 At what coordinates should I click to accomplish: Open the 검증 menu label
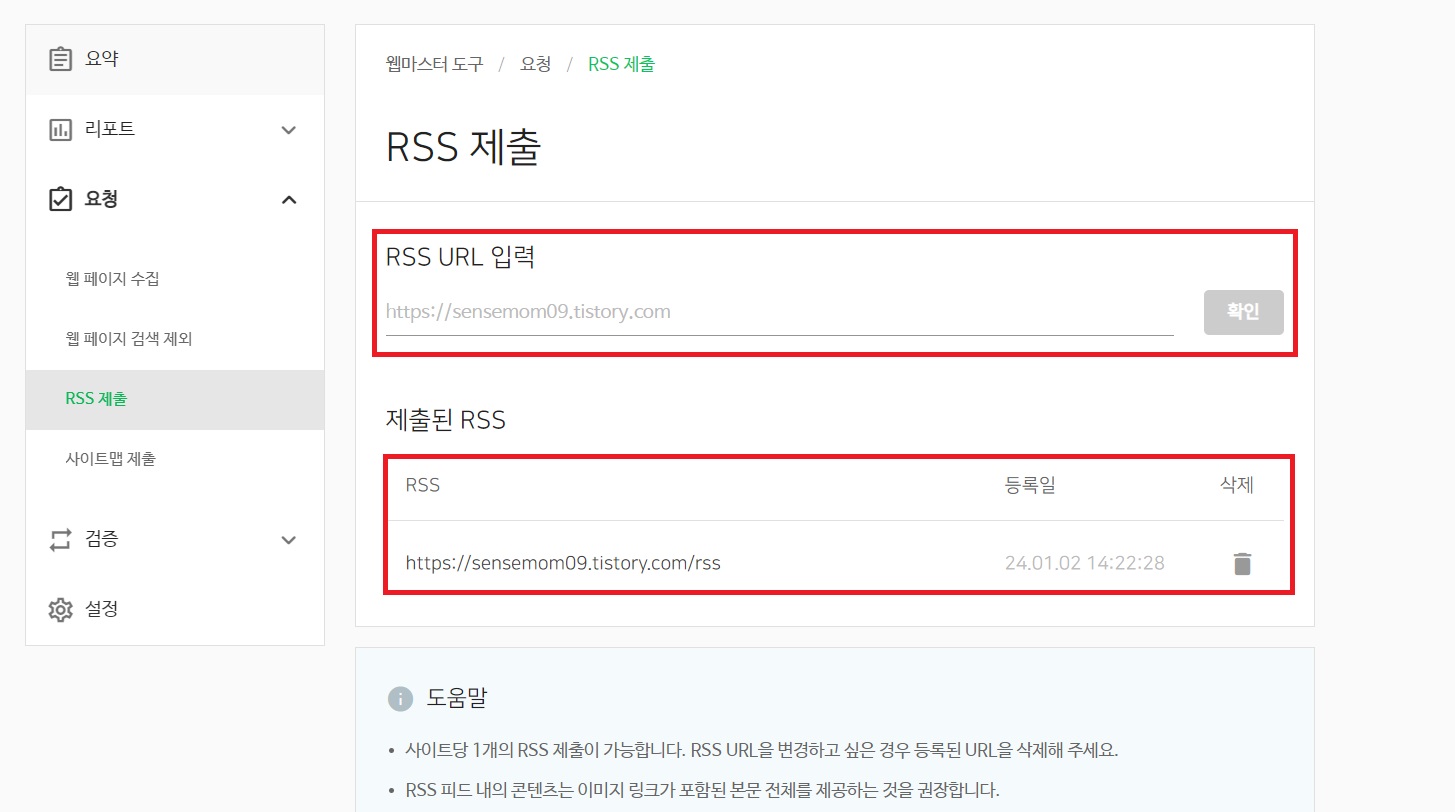coord(102,539)
